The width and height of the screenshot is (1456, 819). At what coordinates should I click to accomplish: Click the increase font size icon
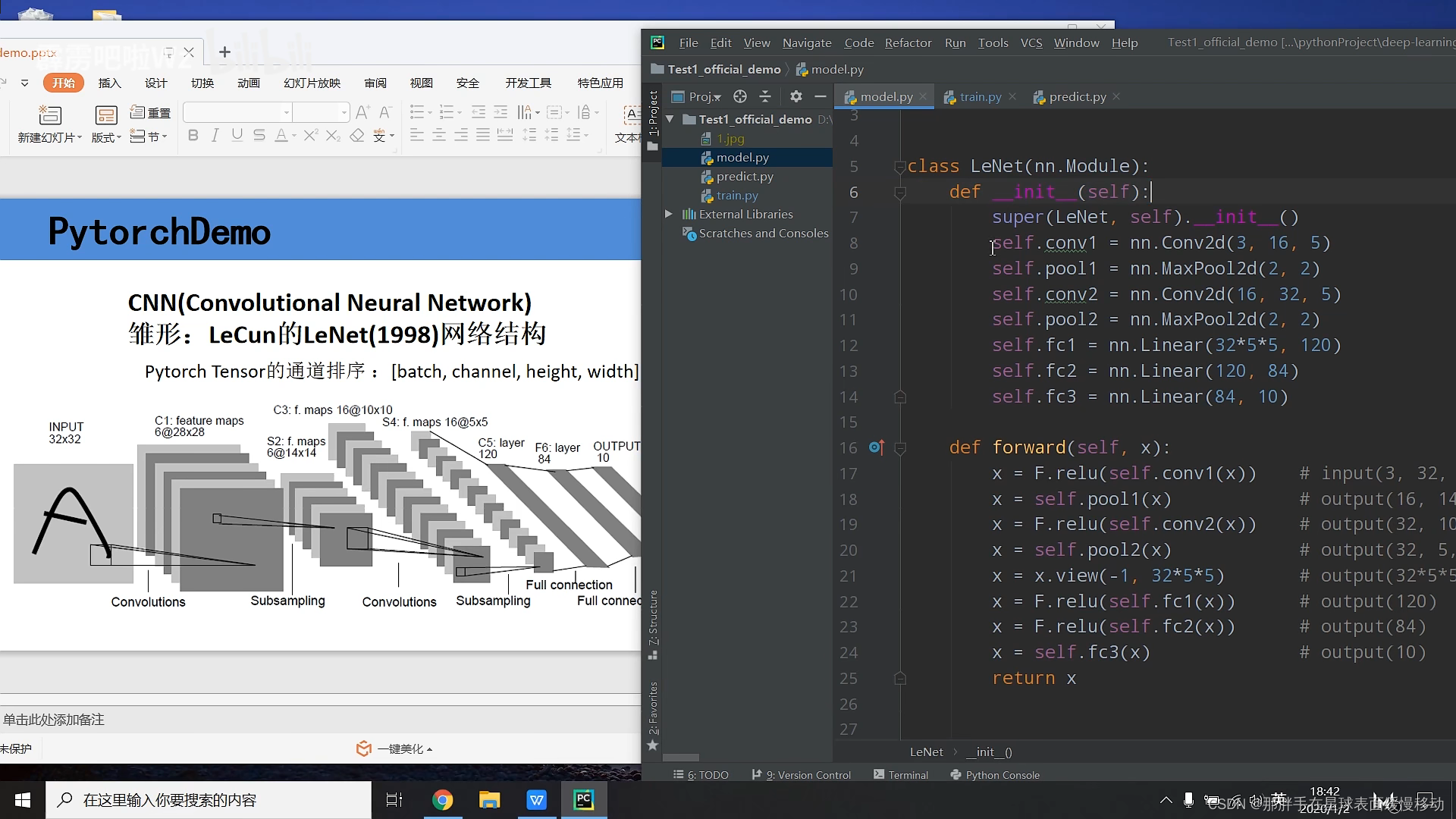coord(362,113)
